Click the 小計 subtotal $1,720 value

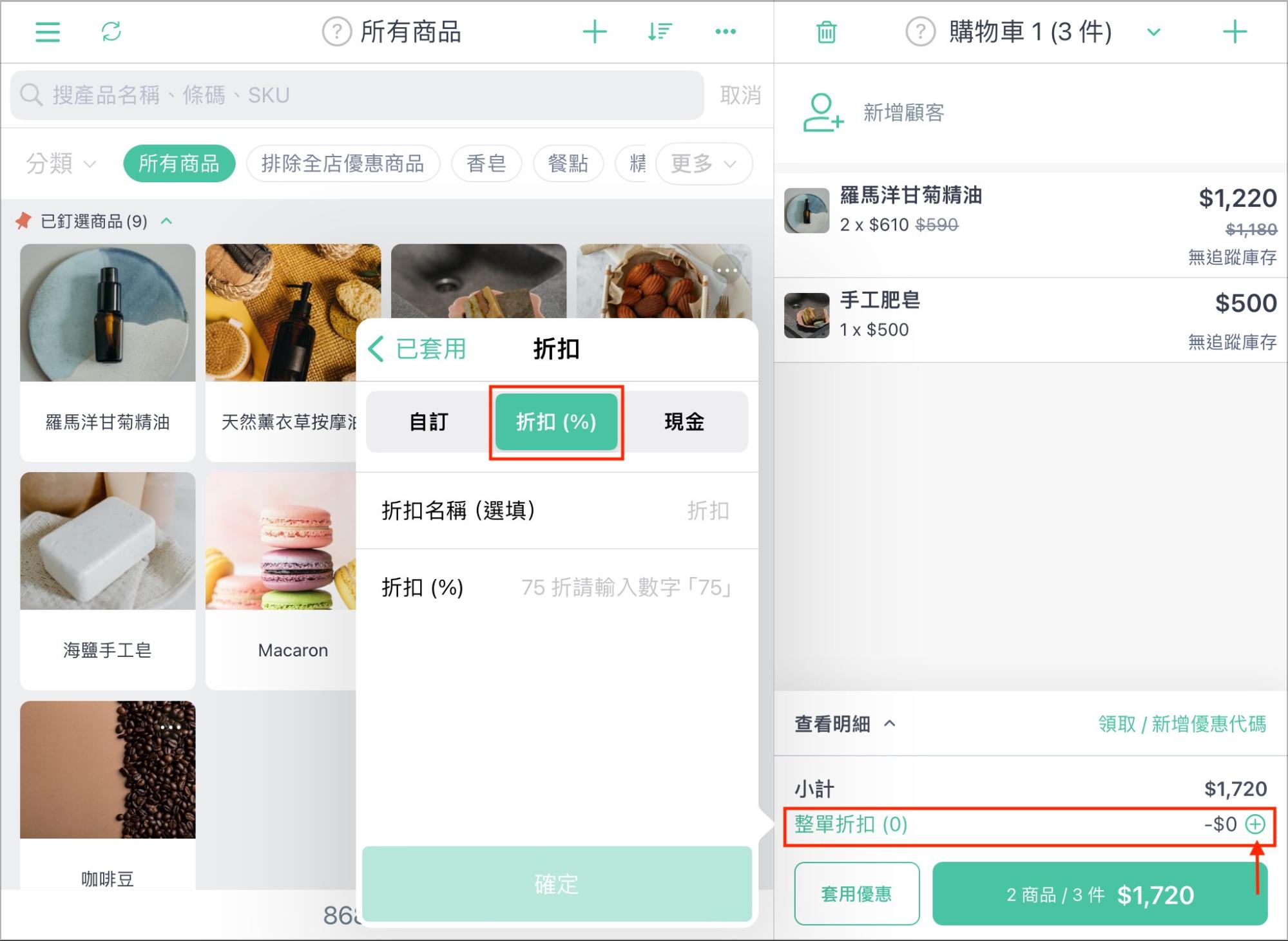1235,789
